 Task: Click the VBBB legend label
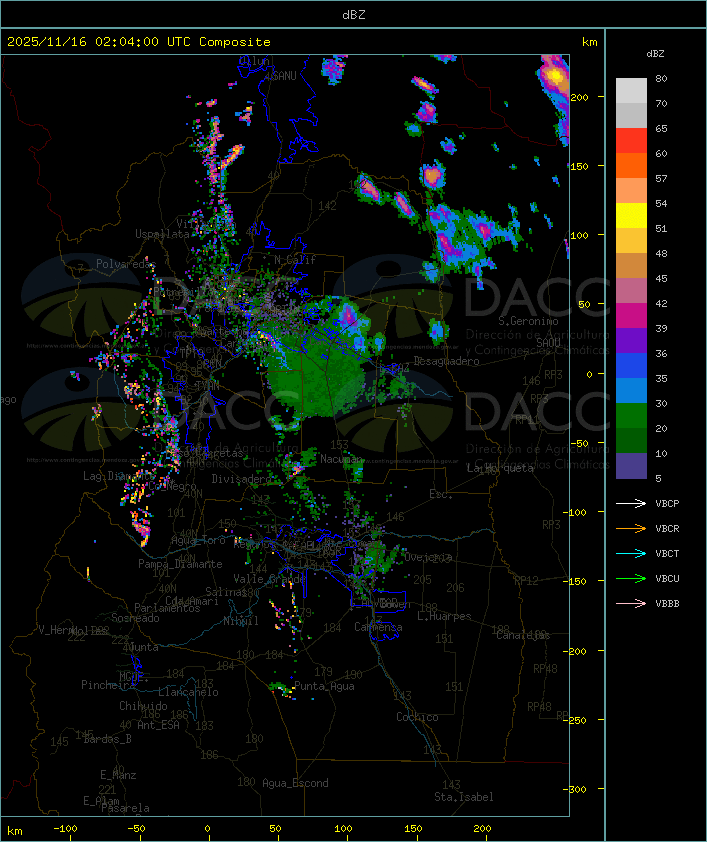click(667, 603)
